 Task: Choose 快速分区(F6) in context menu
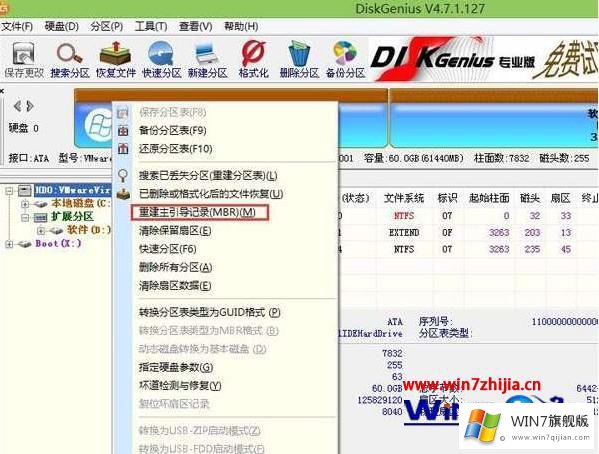pyautogui.click(x=167, y=249)
